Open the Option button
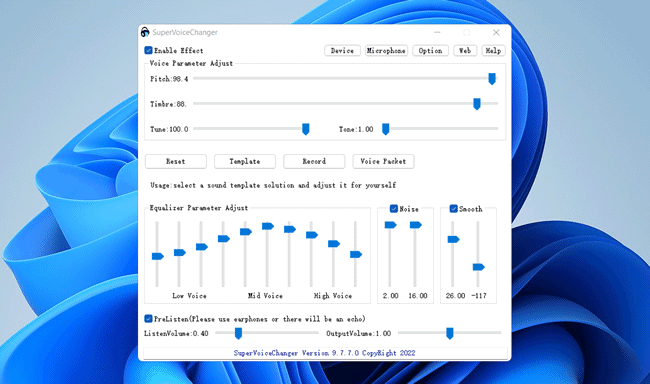 [x=430, y=51]
